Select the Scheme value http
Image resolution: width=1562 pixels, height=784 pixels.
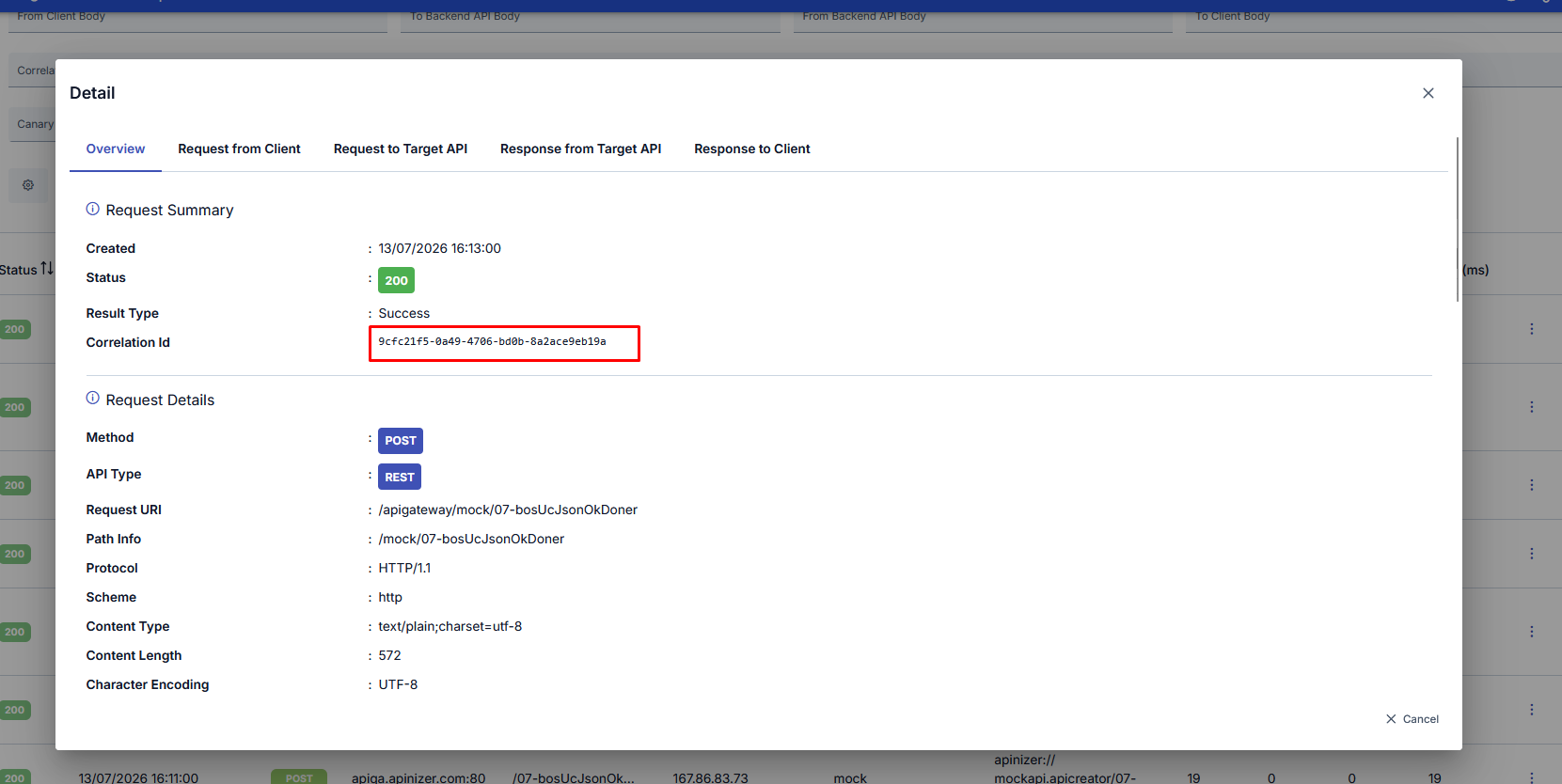390,597
